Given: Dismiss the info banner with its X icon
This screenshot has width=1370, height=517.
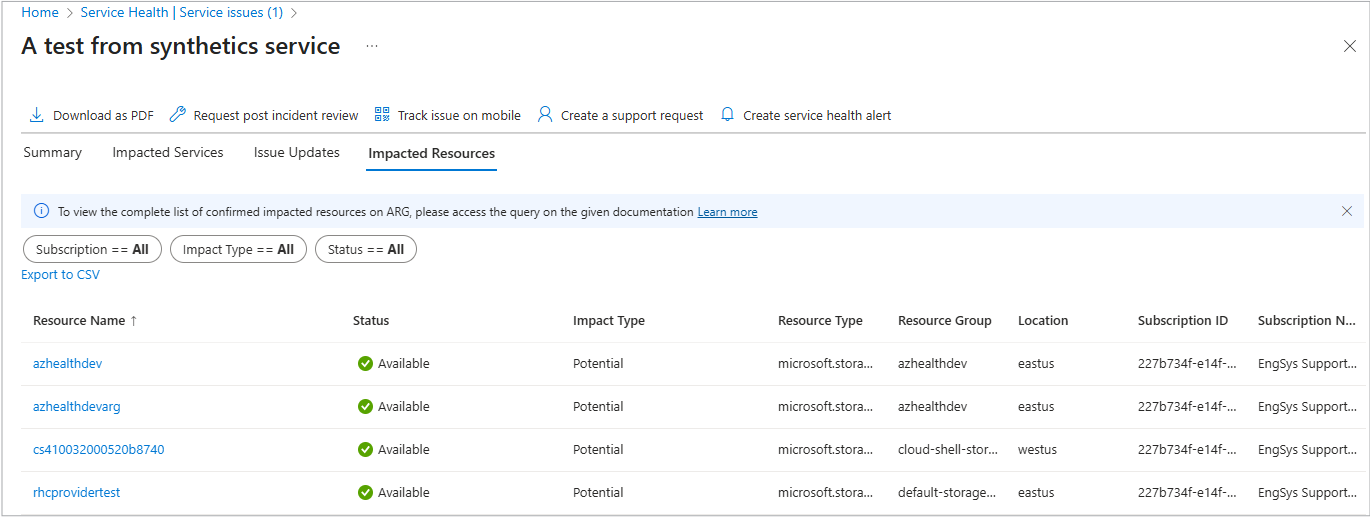Looking at the screenshot, I should 1347,211.
